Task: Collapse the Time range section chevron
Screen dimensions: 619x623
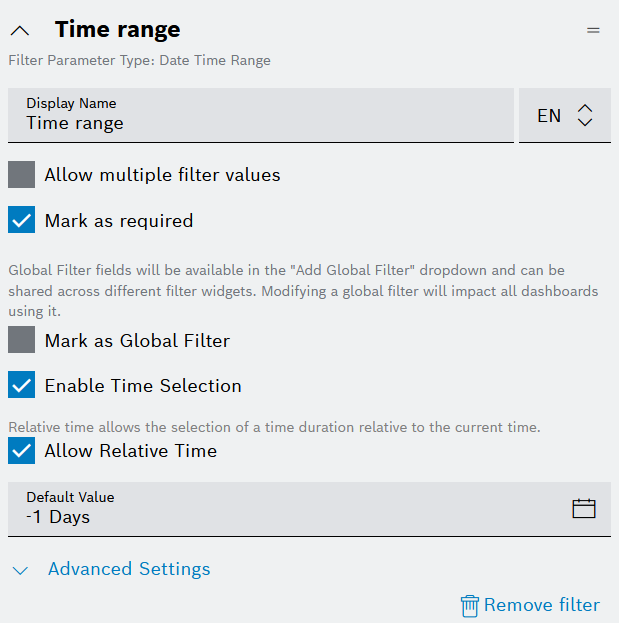Action: pos(19,31)
